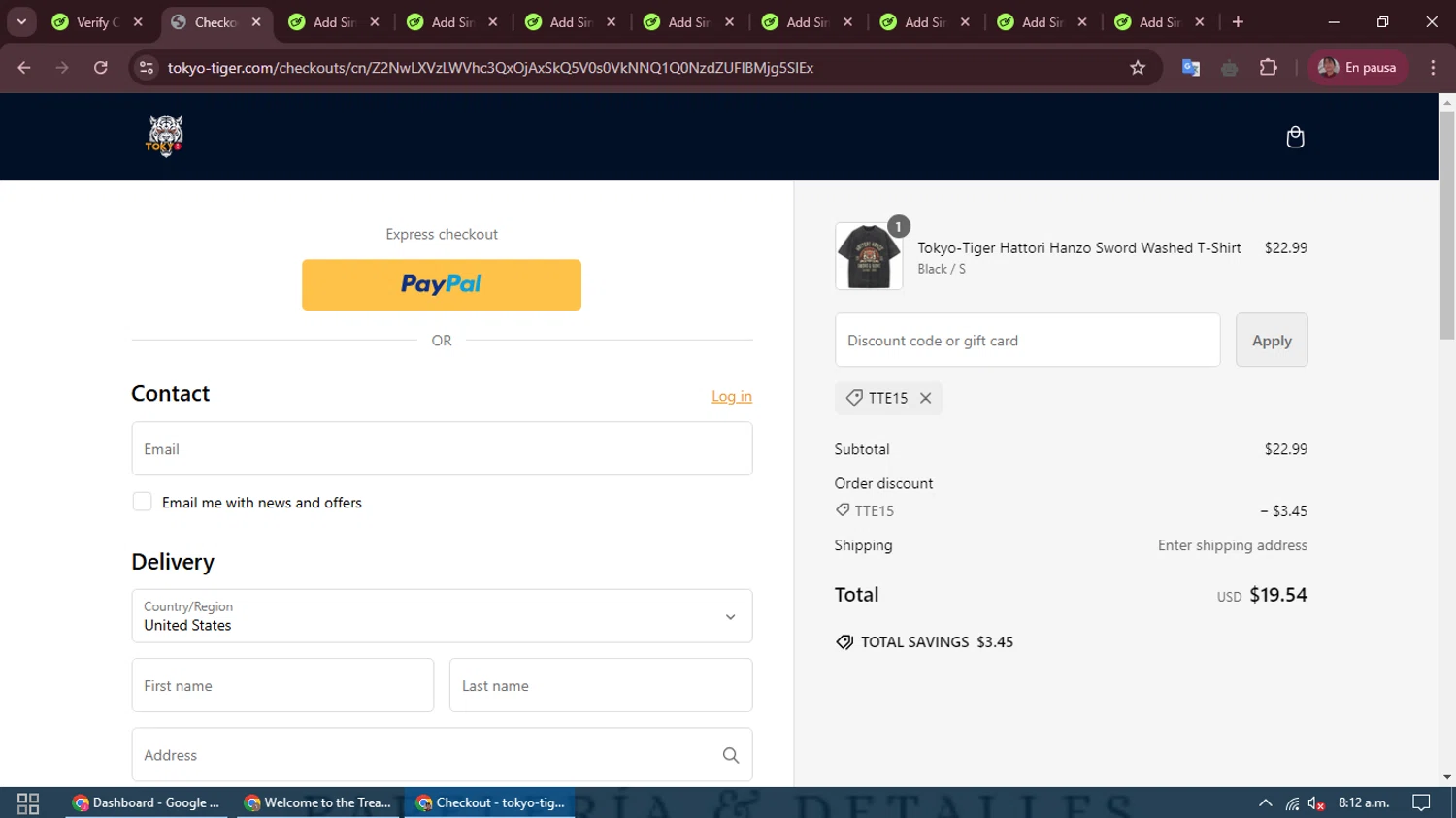The width and height of the screenshot is (1456, 818).
Task: Remove the TTE15 discount code tag
Action: (925, 398)
